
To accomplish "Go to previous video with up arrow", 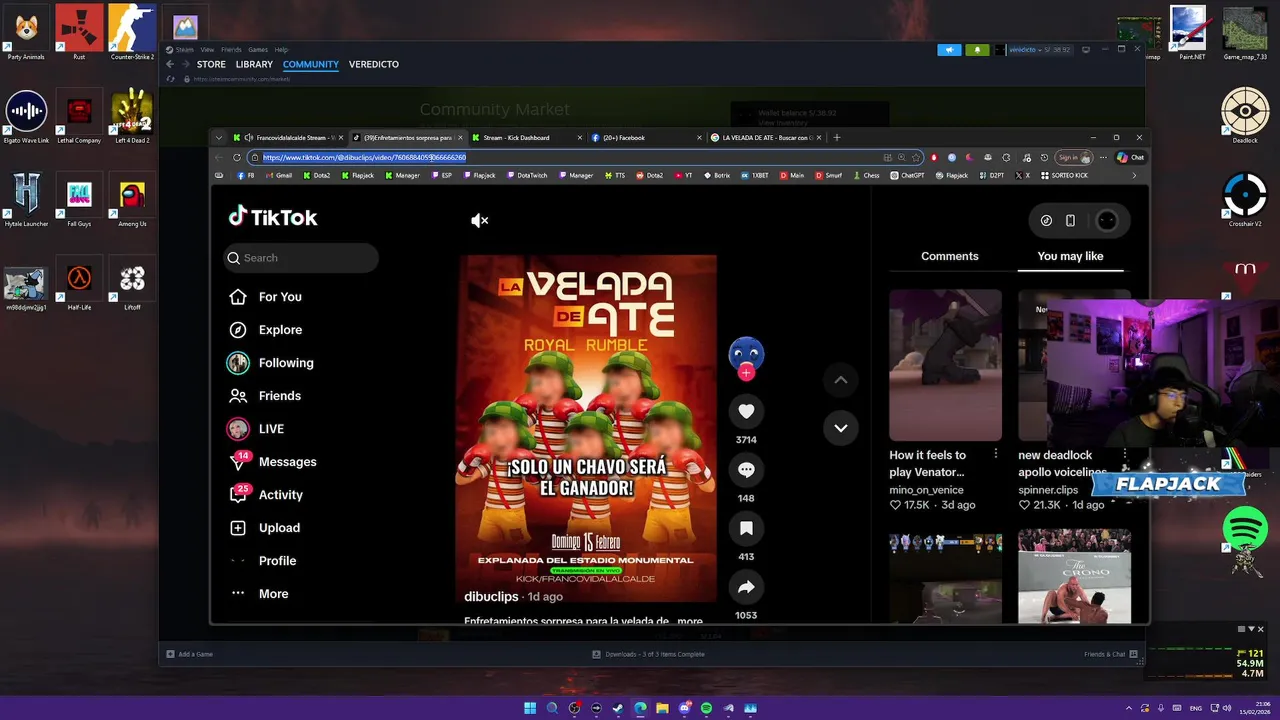I will click(841, 380).
